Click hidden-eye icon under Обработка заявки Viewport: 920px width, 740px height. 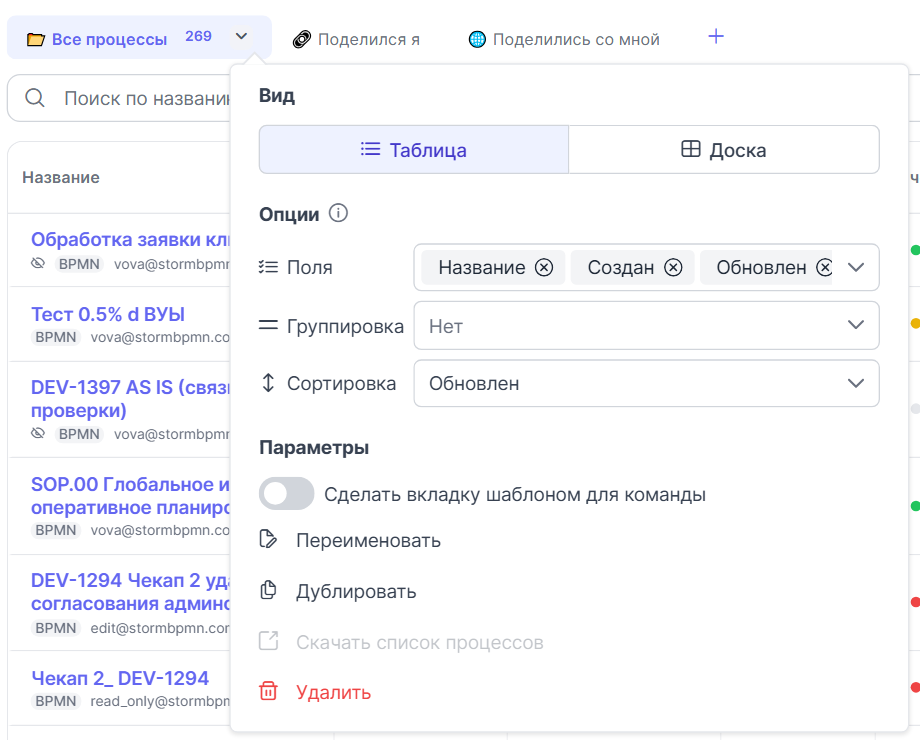click(38, 263)
